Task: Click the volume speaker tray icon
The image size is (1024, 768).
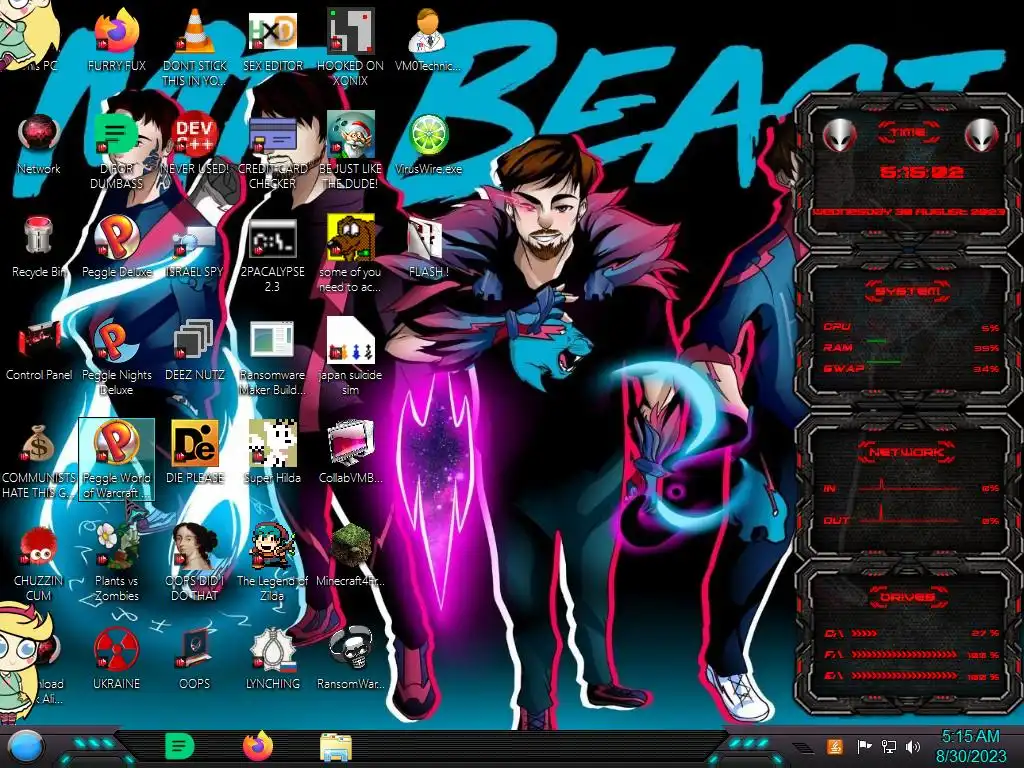Action: (913, 747)
